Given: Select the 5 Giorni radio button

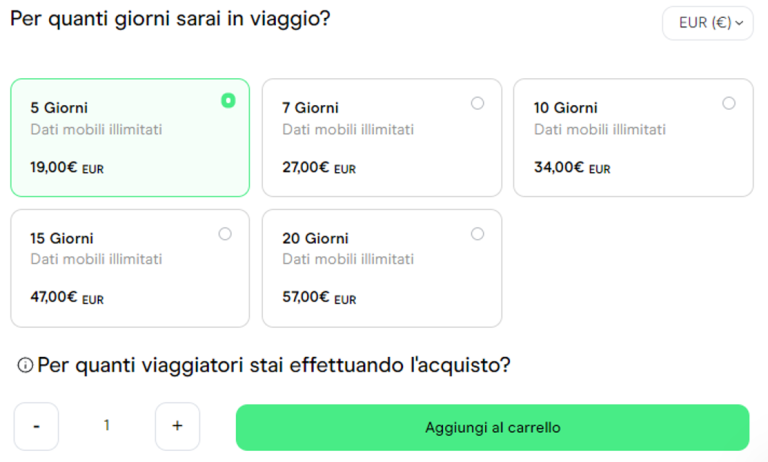Looking at the screenshot, I should click(x=228, y=100).
